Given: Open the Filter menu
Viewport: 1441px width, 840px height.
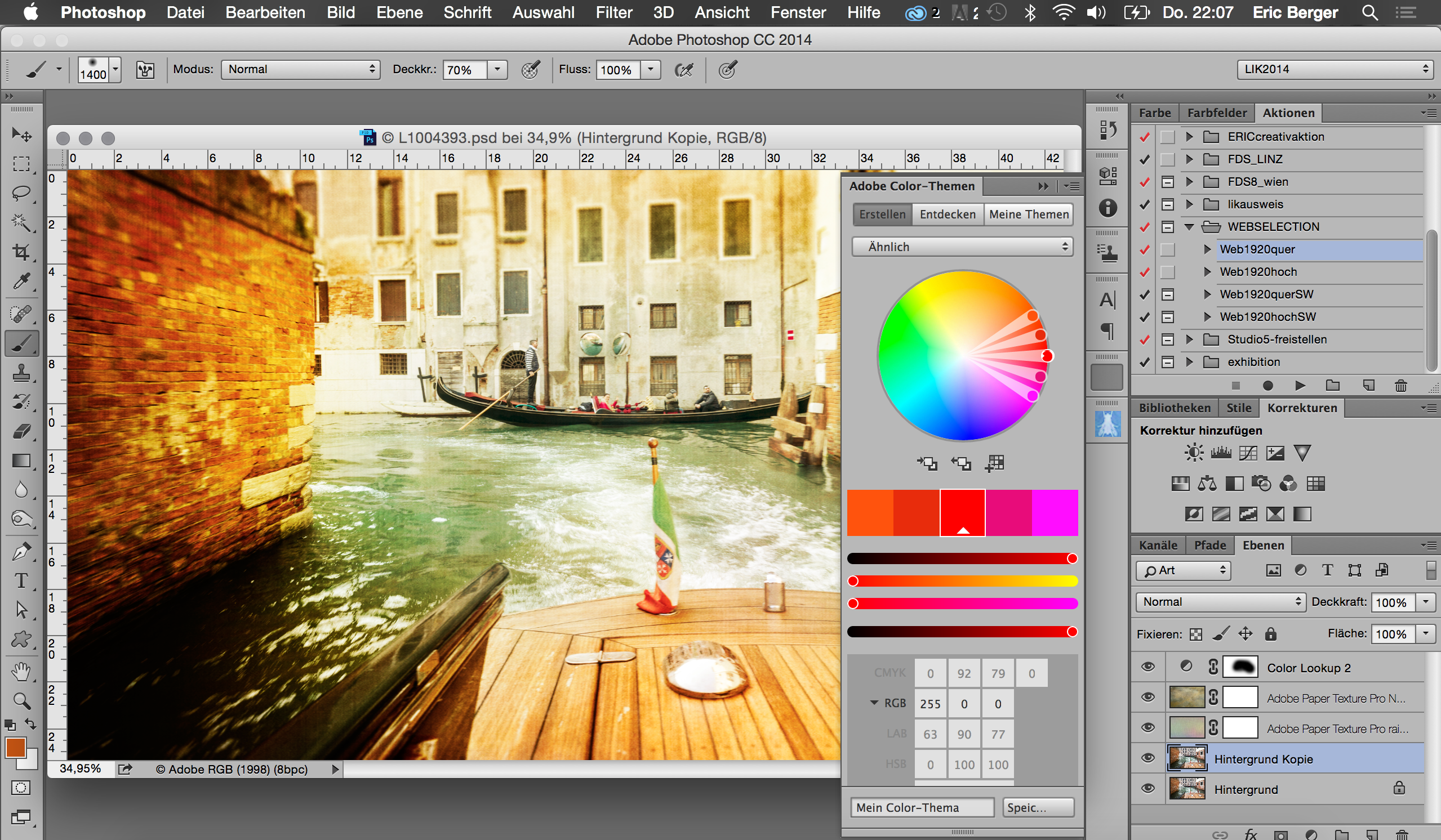Looking at the screenshot, I should (x=613, y=12).
